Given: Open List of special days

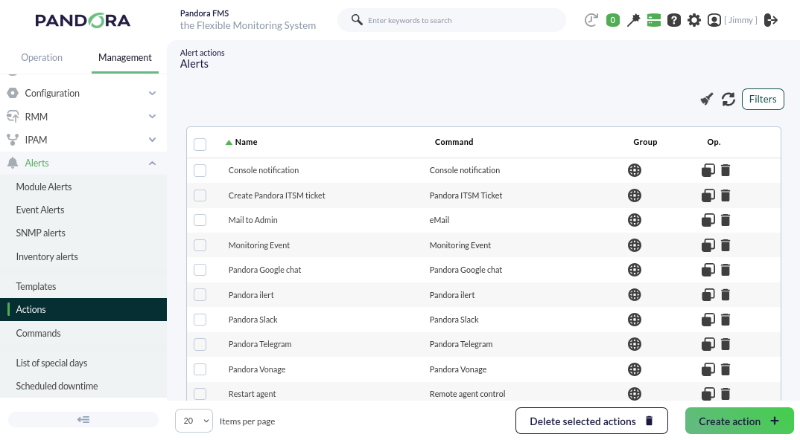Looking at the screenshot, I should pos(52,363).
